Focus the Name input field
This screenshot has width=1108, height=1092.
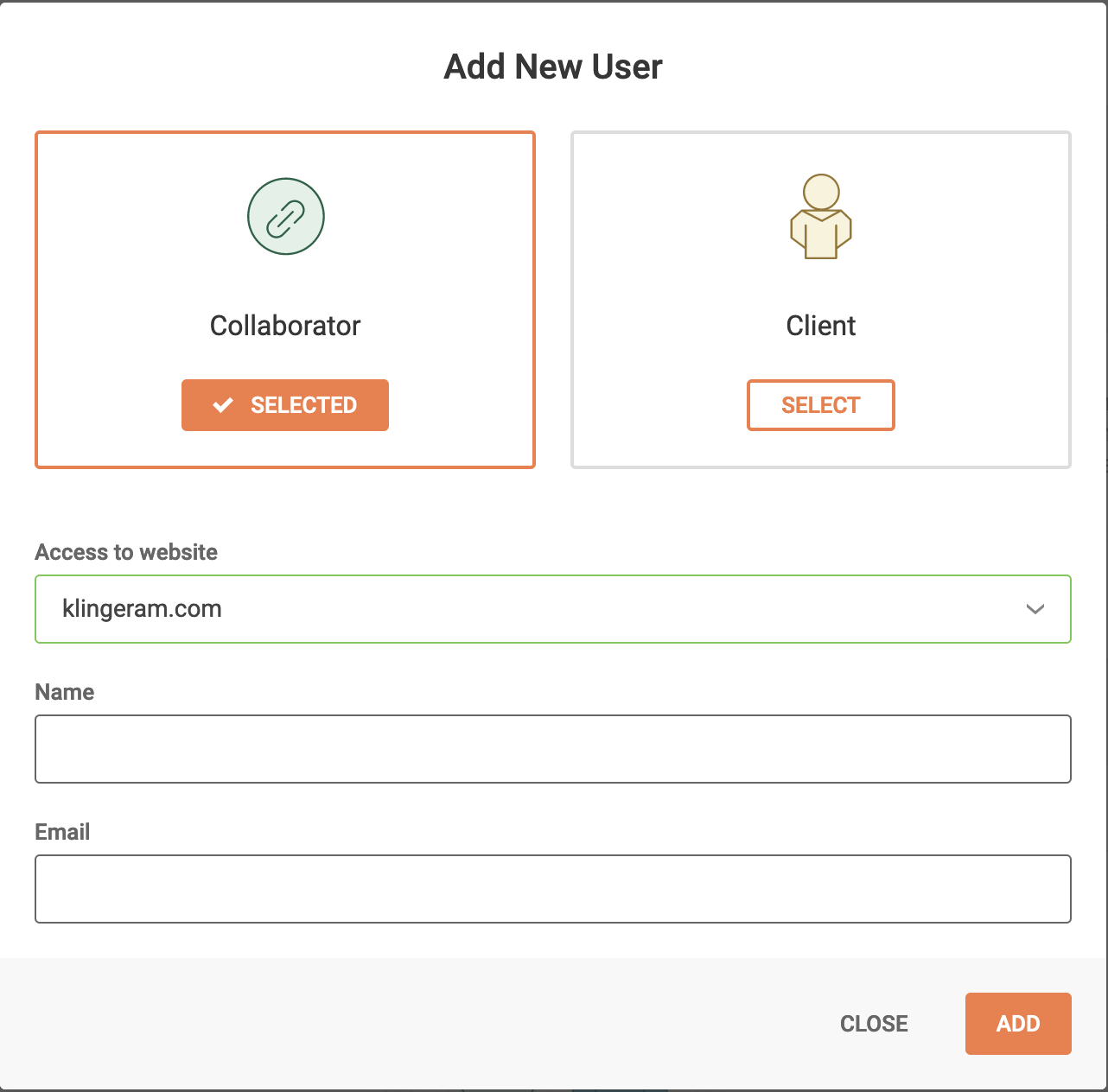553,749
